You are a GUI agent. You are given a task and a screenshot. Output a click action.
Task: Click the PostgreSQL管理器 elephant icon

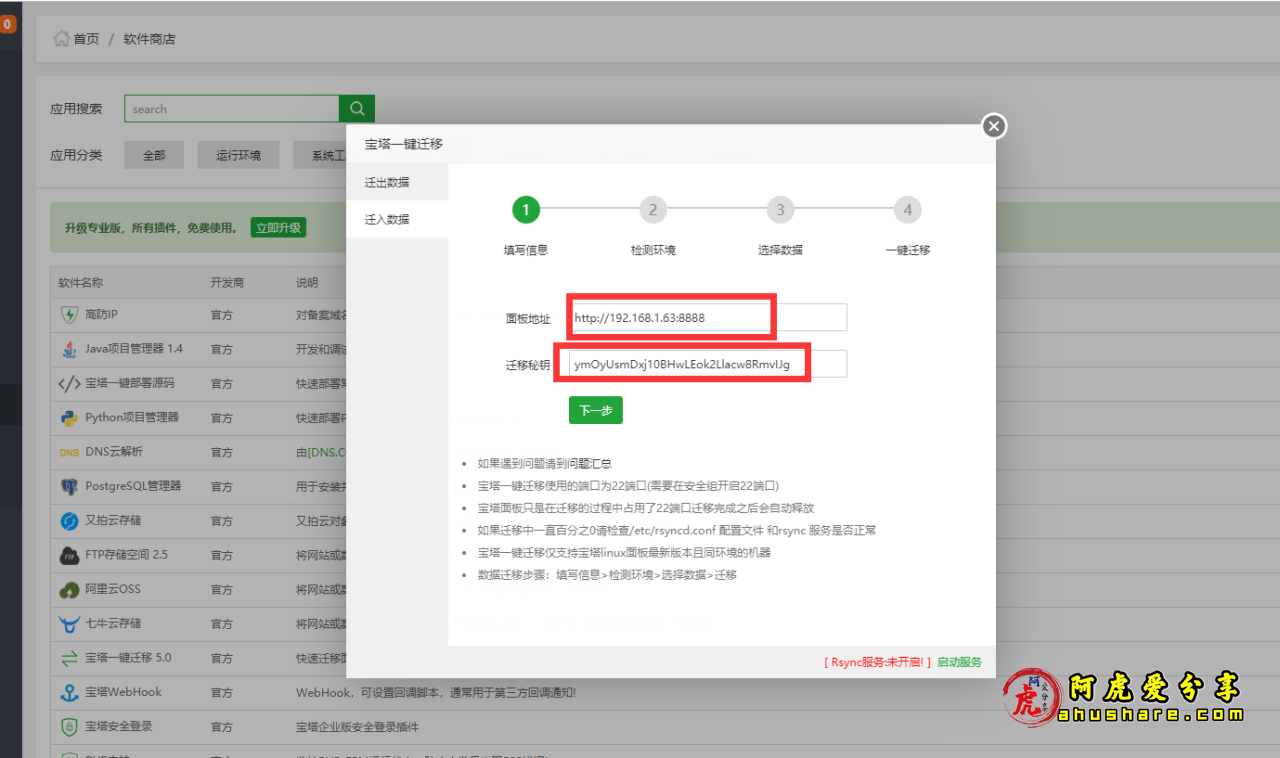(x=69, y=487)
